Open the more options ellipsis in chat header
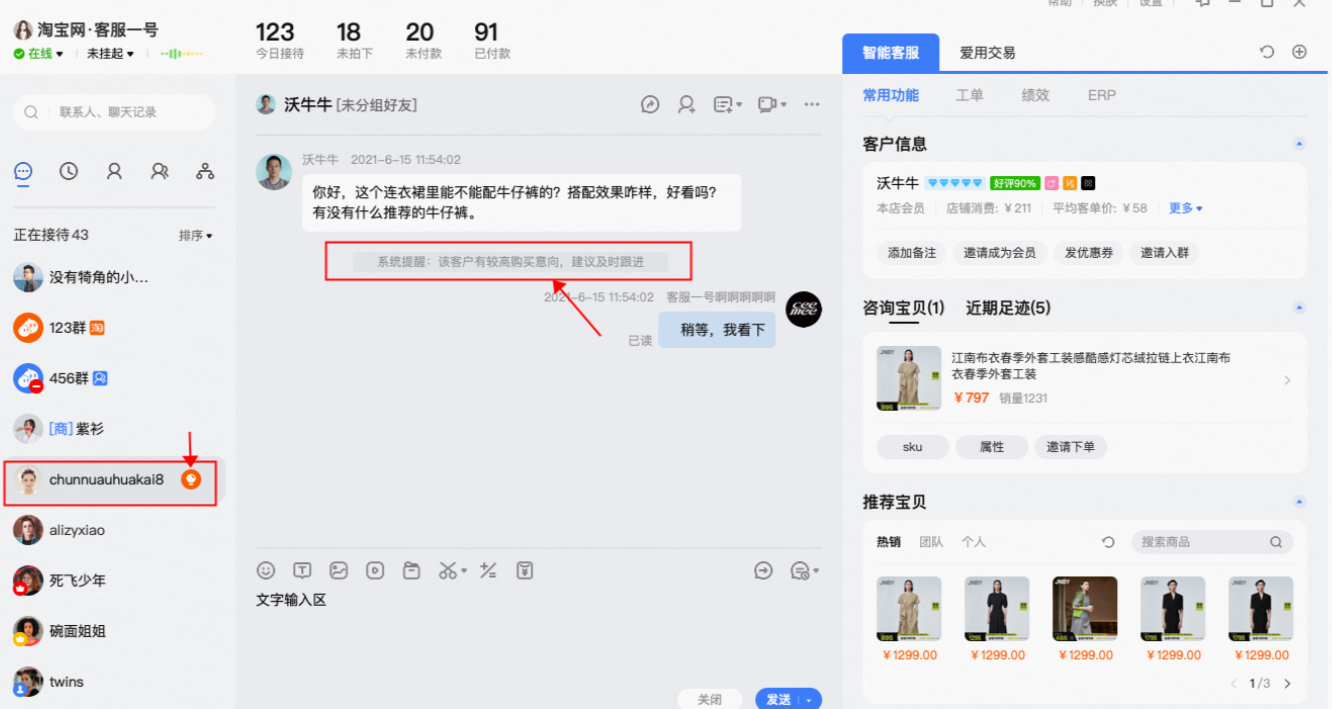 811,104
